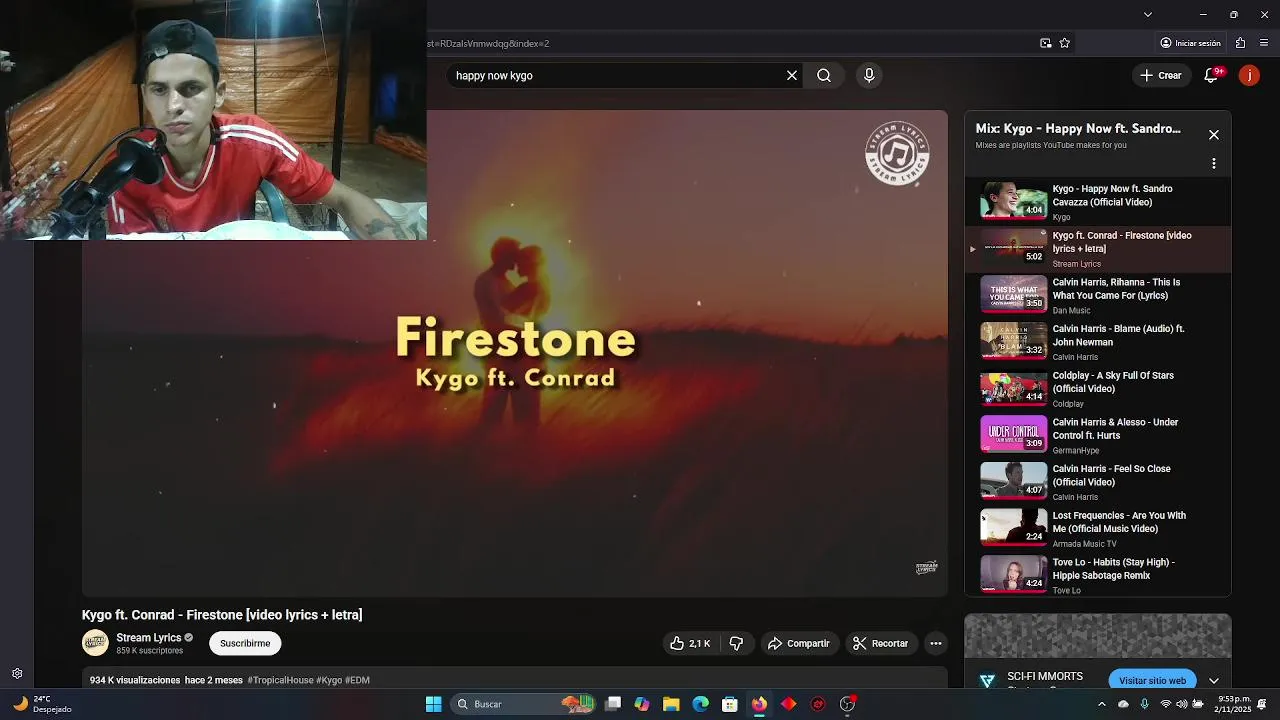
Task: Open Windows Start menu
Action: click(x=434, y=704)
